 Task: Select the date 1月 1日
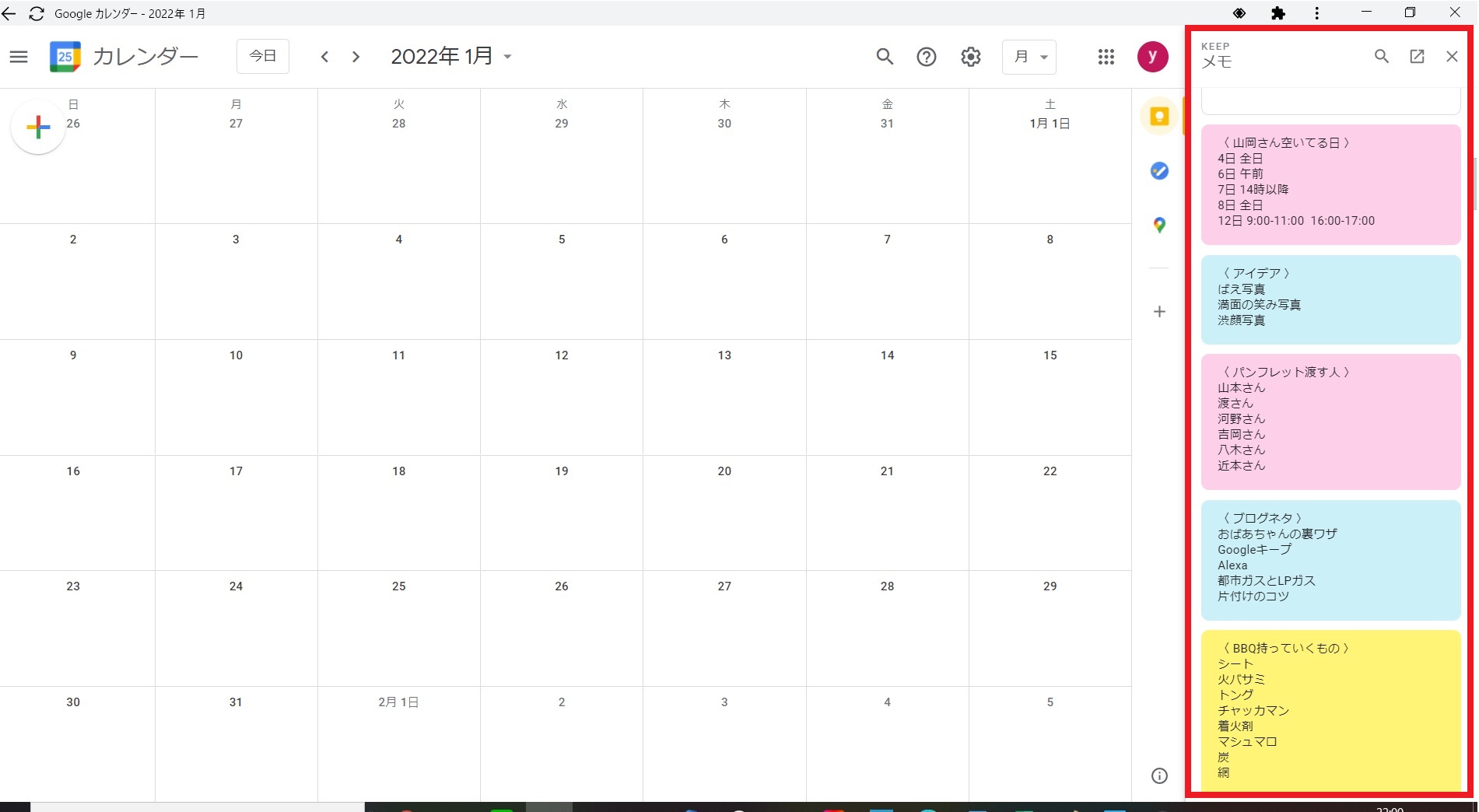coord(1050,124)
